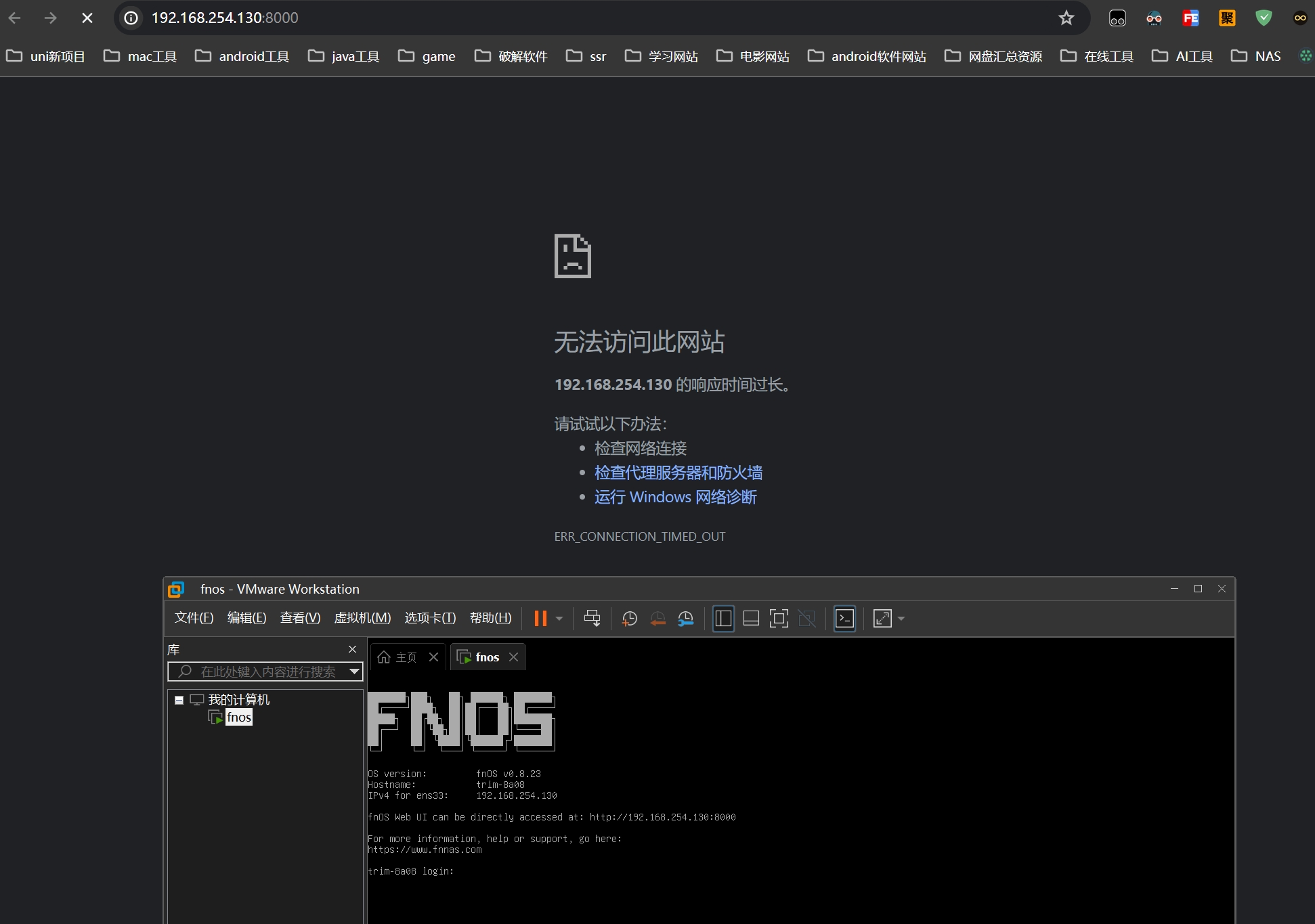Close the 主页 tab
Image resolution: width=1315 pixels, height=924 pixels.
pos(433,657)
